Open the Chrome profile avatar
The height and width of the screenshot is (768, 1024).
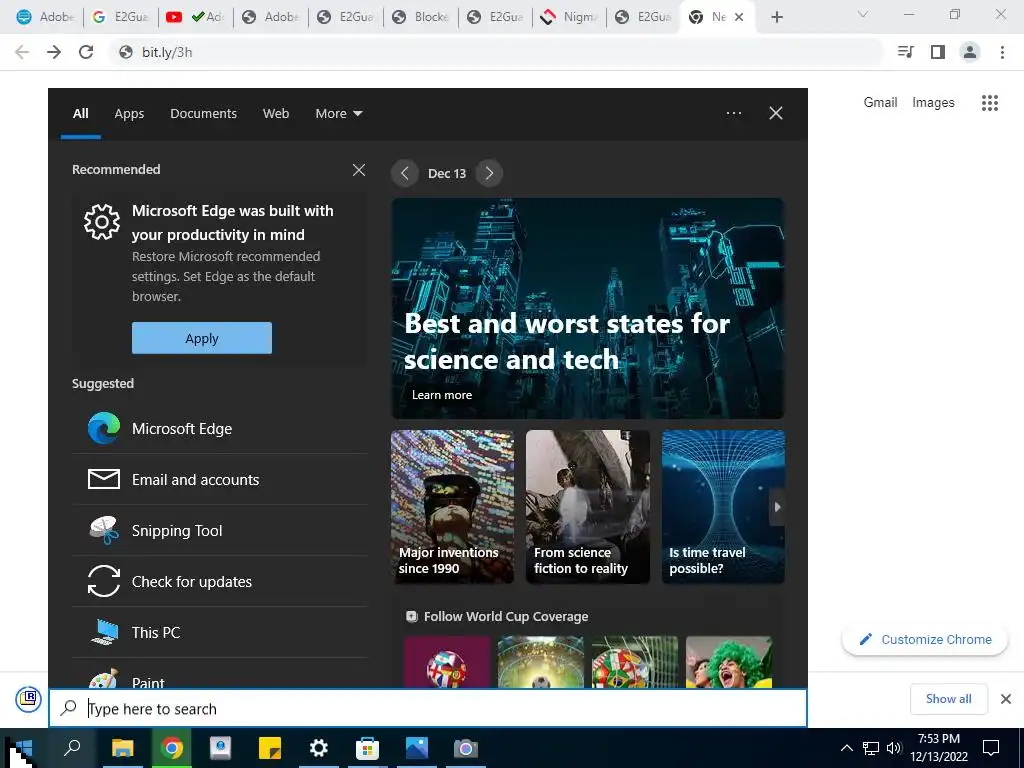[x=970, y=52]
